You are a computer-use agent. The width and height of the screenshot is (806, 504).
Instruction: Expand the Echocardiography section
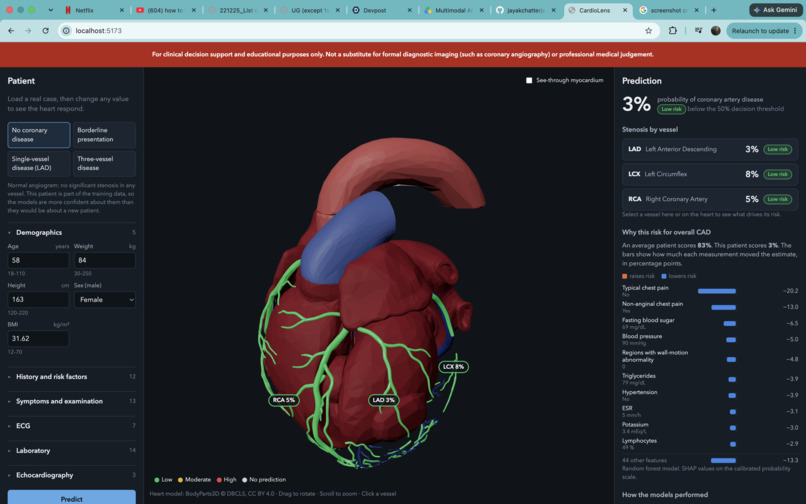click(71, 475)
